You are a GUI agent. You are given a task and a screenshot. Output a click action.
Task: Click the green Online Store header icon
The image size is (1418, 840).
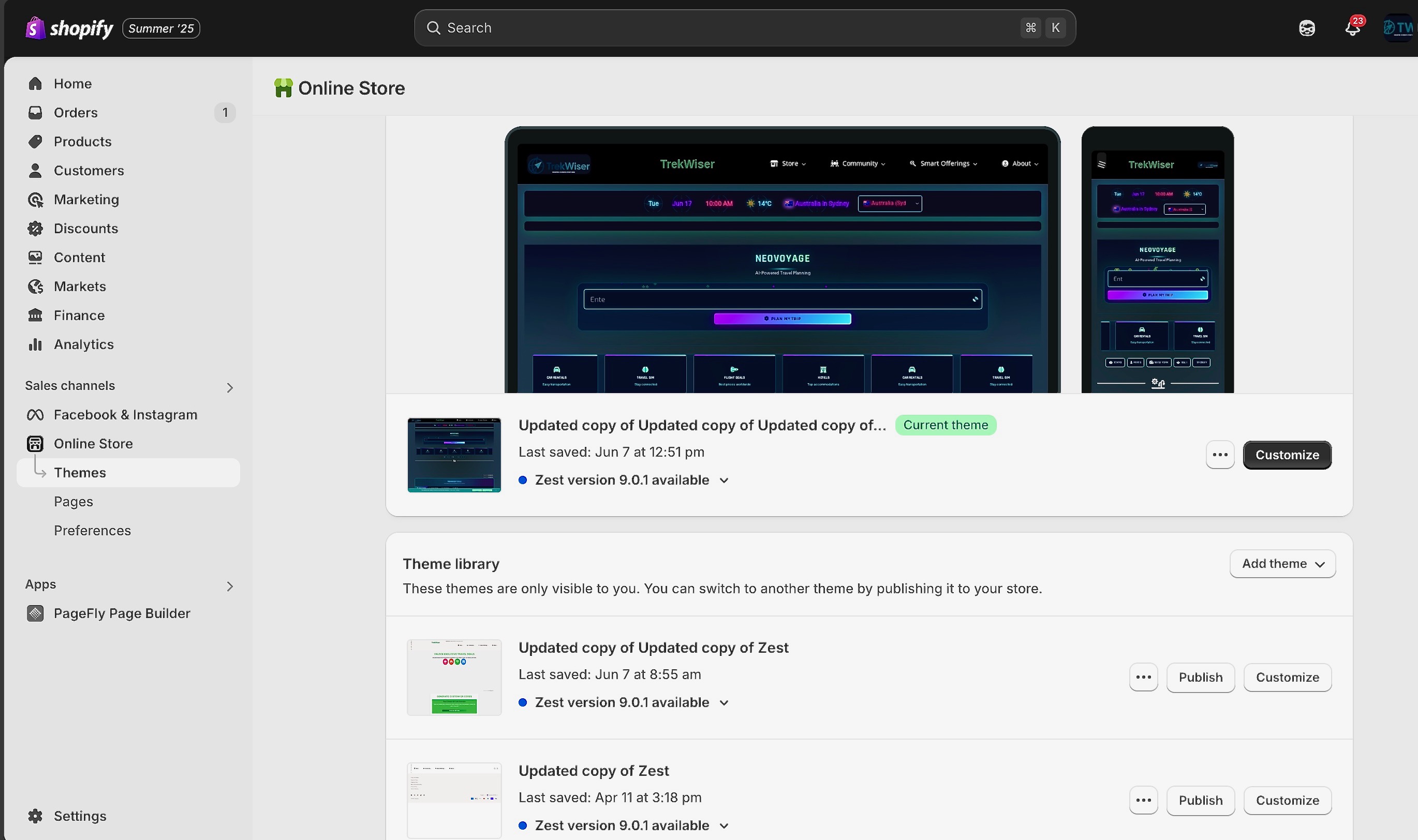tap(283, 88)
